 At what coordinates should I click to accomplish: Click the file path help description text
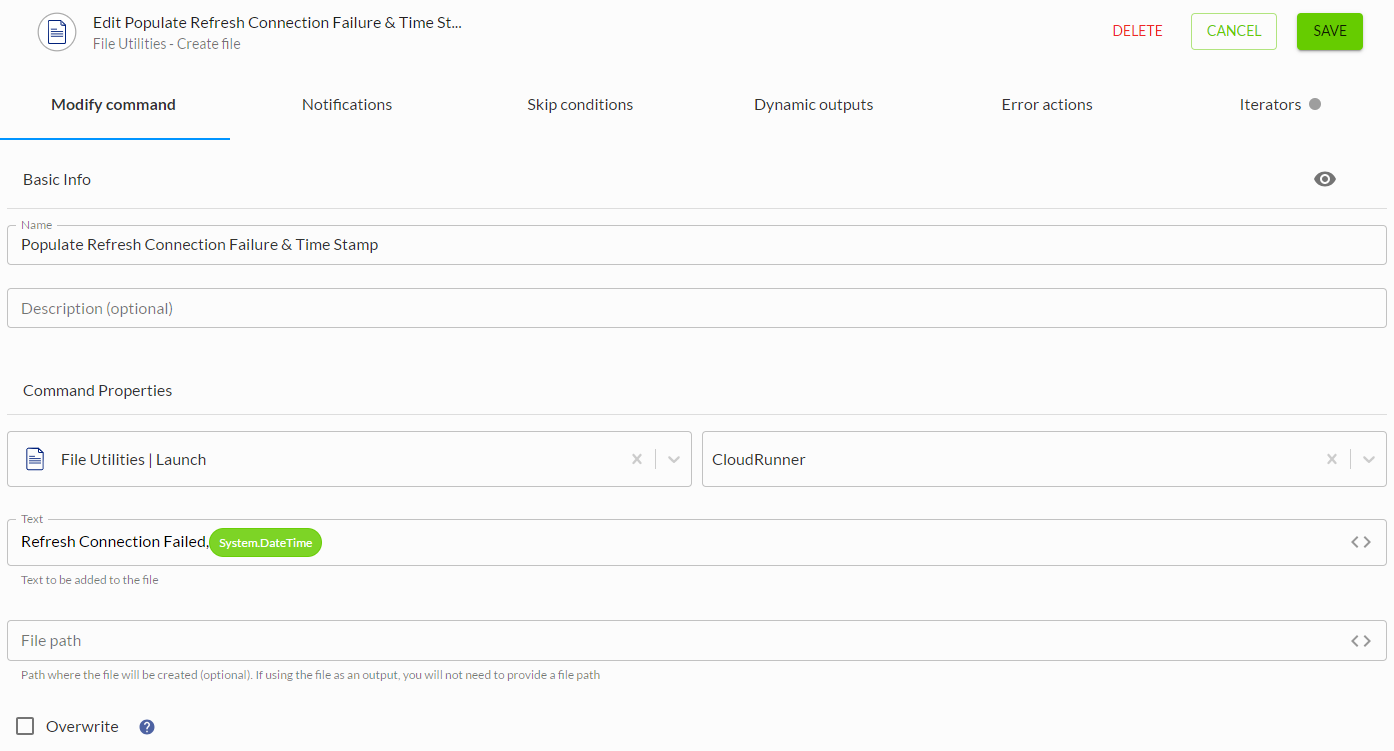310,675
